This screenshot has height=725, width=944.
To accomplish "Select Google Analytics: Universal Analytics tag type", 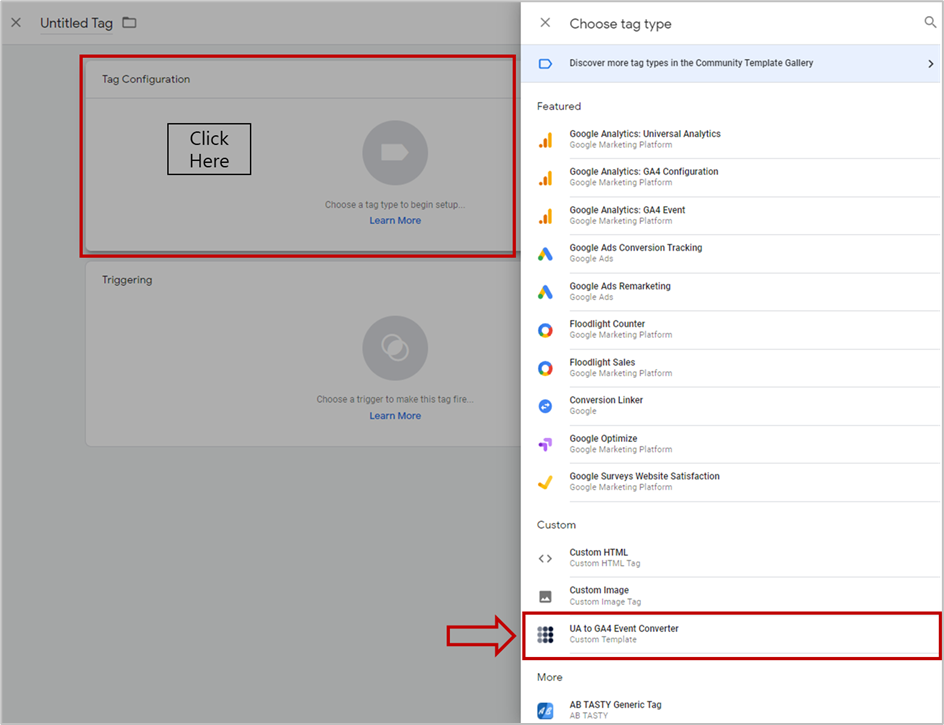I will 730,139.
